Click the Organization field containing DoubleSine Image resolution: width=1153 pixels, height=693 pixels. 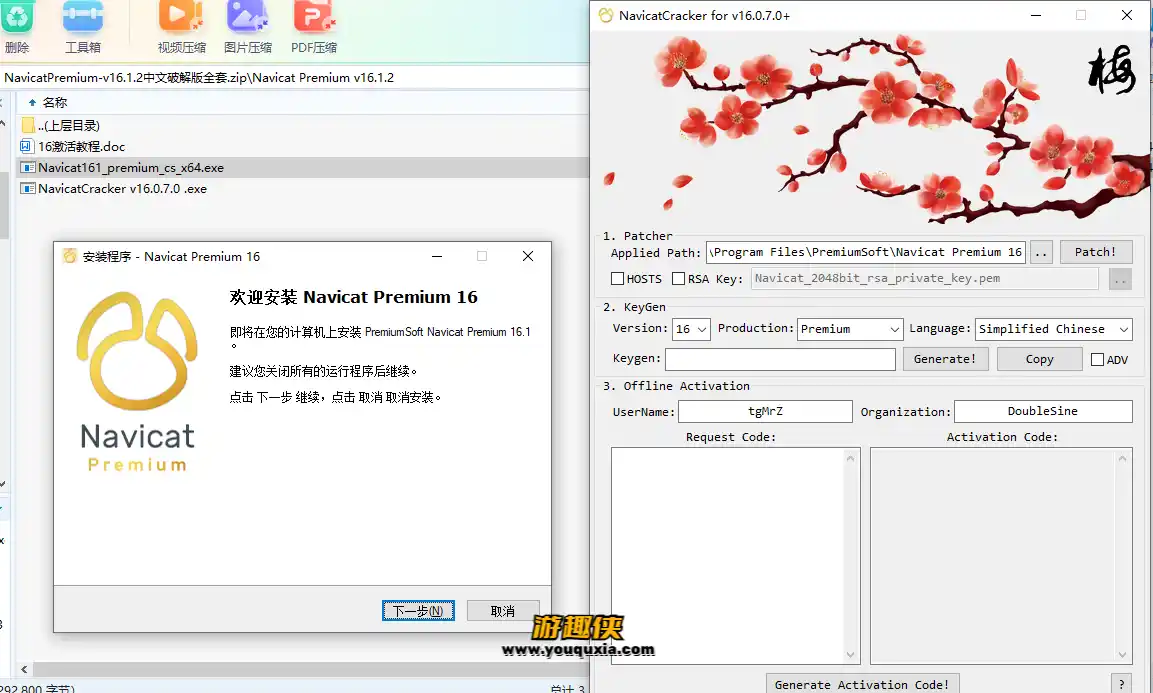pos(1043,411)
